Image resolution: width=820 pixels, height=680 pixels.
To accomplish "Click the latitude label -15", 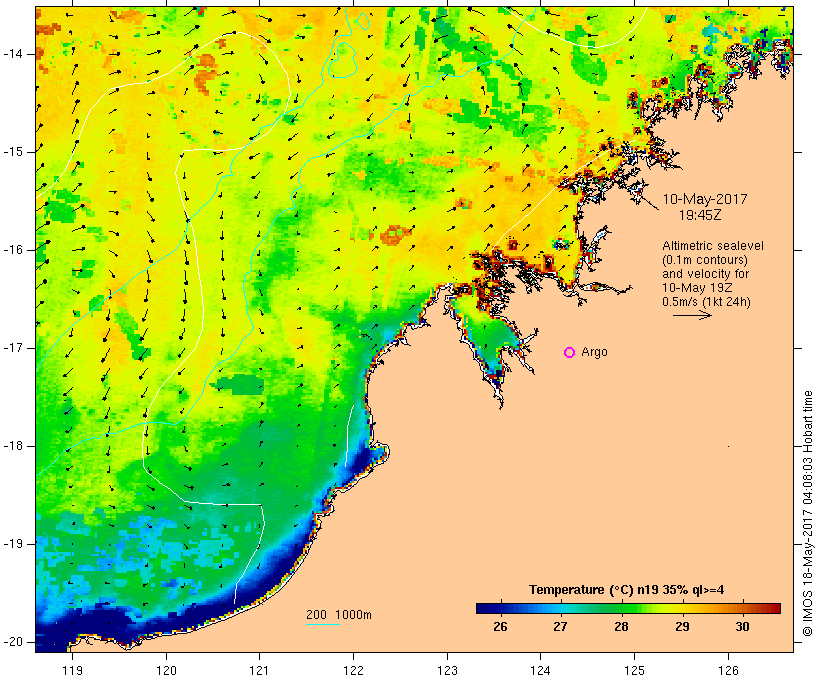I will pos(13,152).
